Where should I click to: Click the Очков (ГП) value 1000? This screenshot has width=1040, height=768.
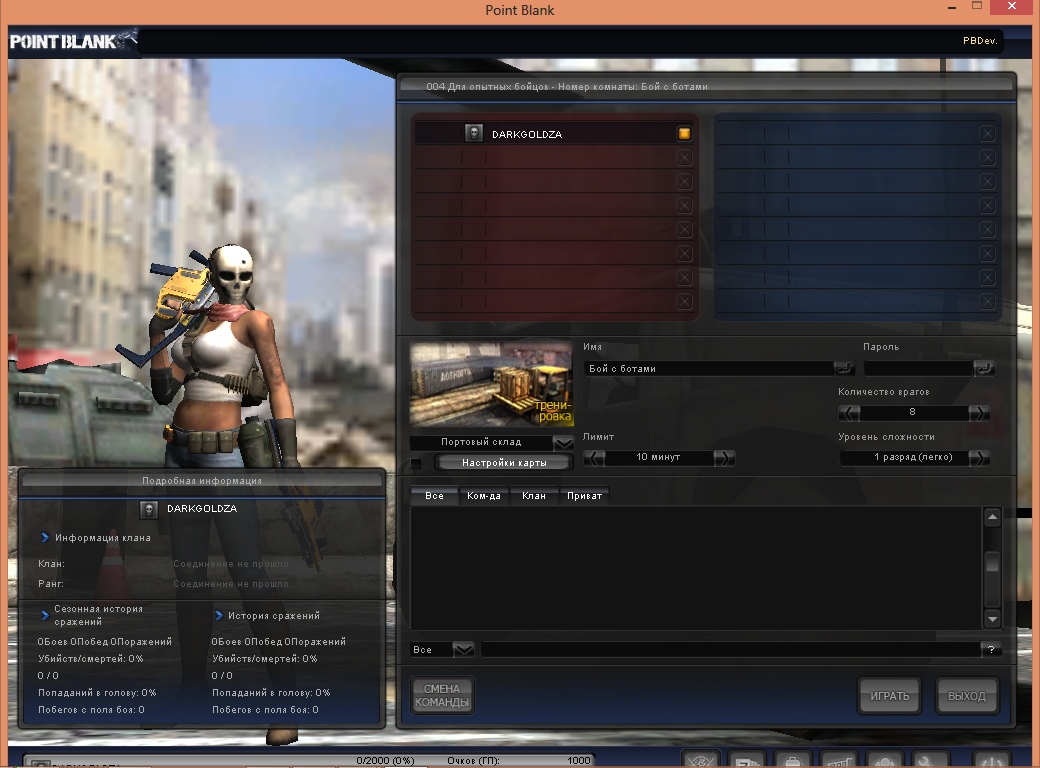pos(578,761)
